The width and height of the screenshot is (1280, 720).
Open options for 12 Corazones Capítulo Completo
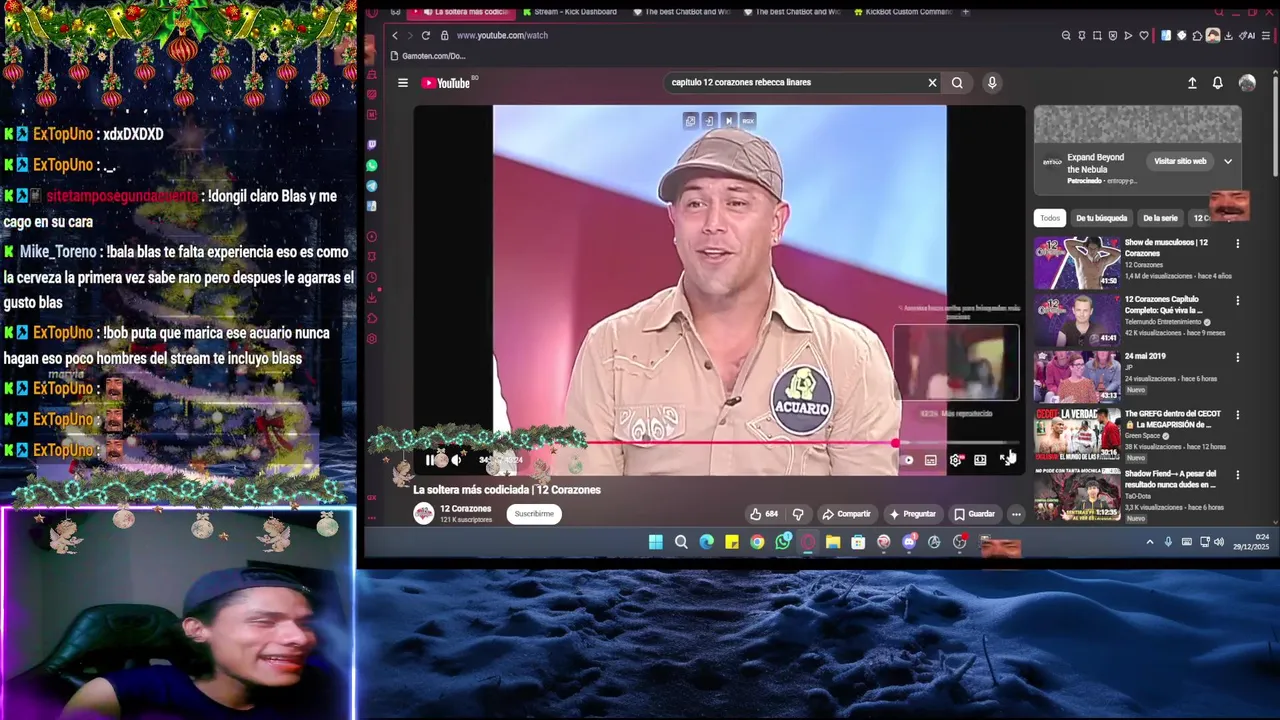coord(1237,301)
